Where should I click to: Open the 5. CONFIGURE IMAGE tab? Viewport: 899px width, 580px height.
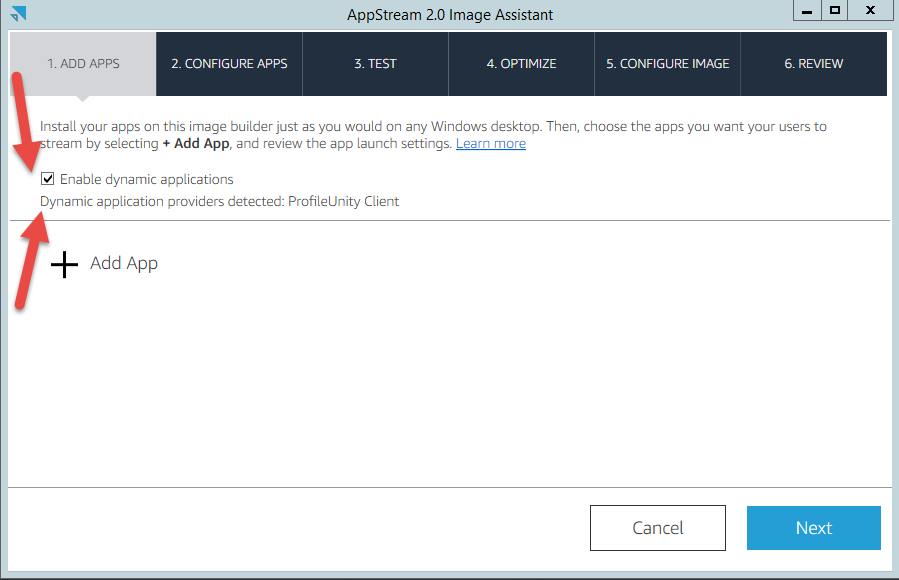coord(667,64)
